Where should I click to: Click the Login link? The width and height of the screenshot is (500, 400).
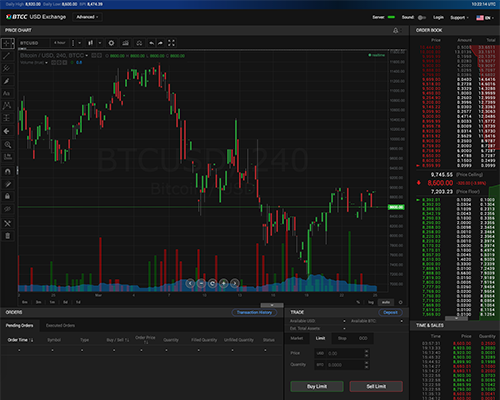(x=438, y=18)
